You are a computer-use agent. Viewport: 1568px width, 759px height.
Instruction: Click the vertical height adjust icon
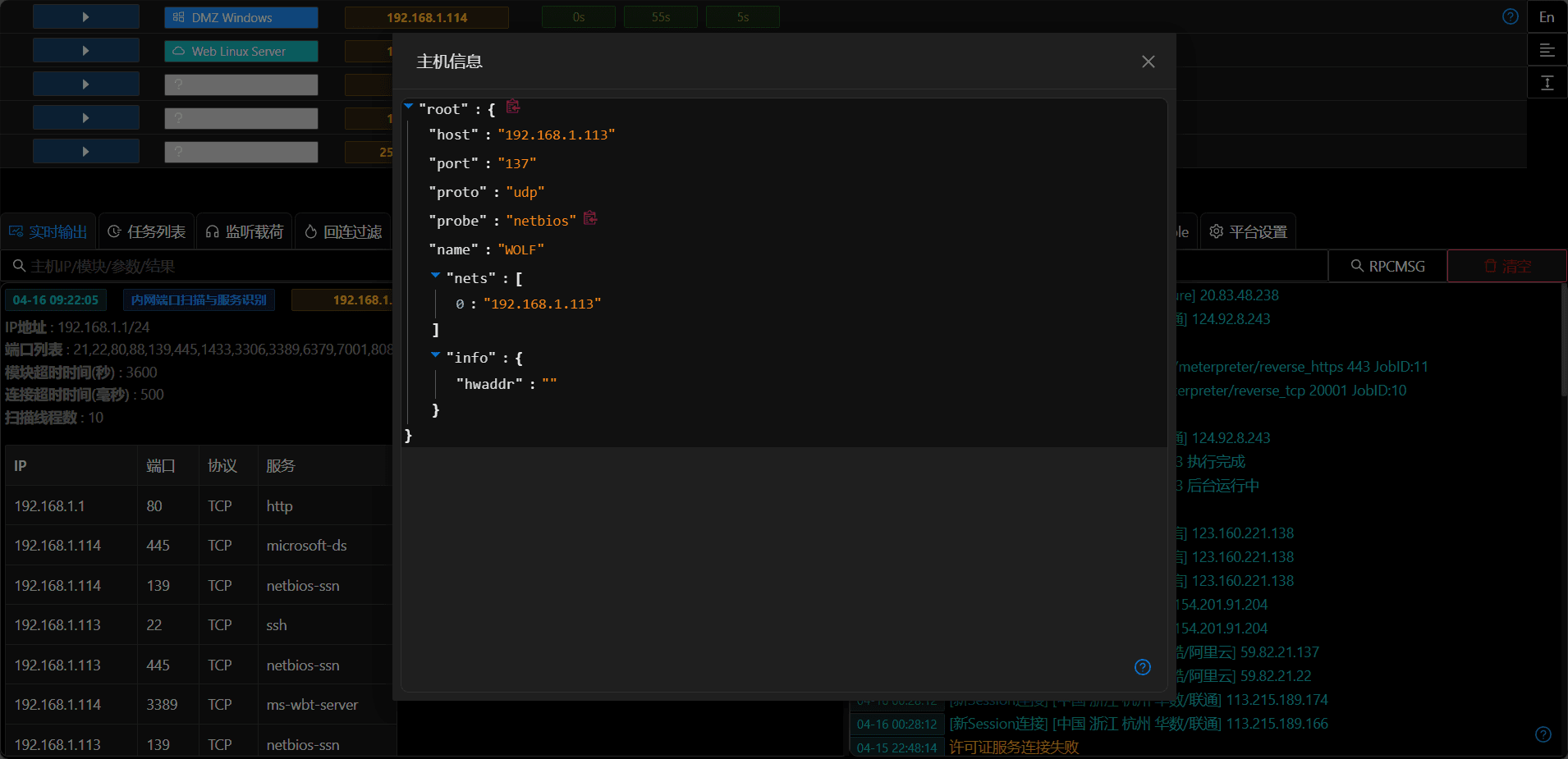tap(1547, 83)
